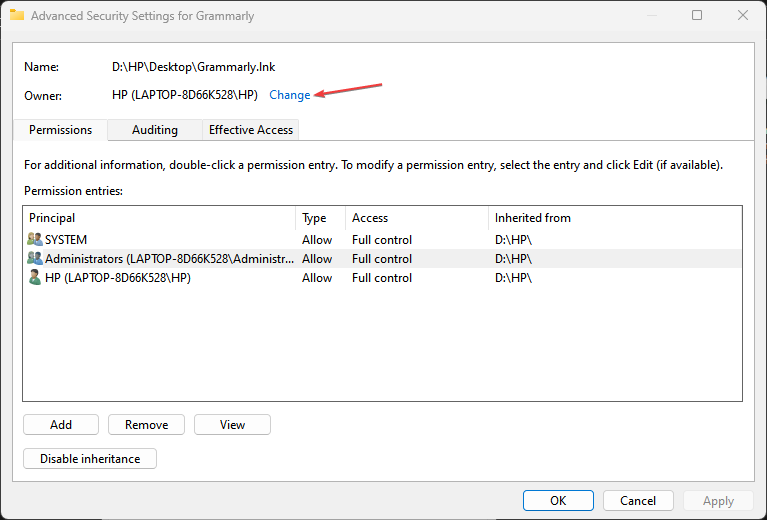Click the folder icon in title bar
Image resolution: width=767 pixels, height=520 pixels.
(17, 15)
